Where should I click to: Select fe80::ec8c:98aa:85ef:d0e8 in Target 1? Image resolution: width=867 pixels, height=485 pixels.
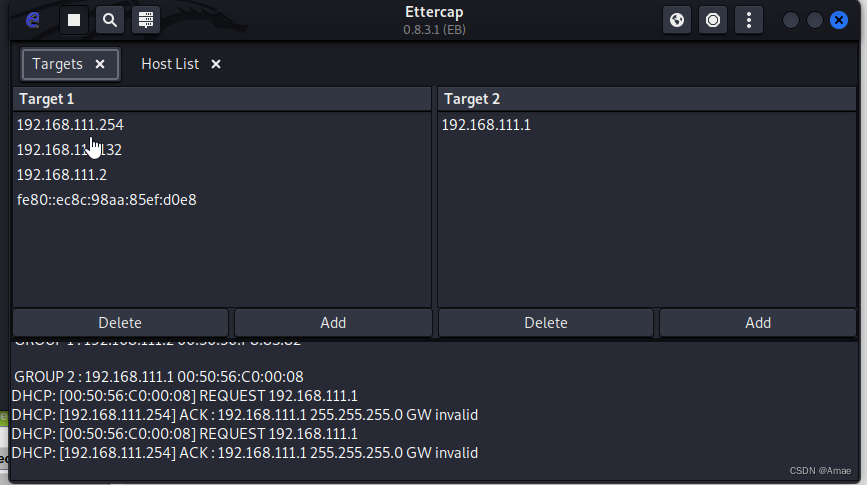222,200
